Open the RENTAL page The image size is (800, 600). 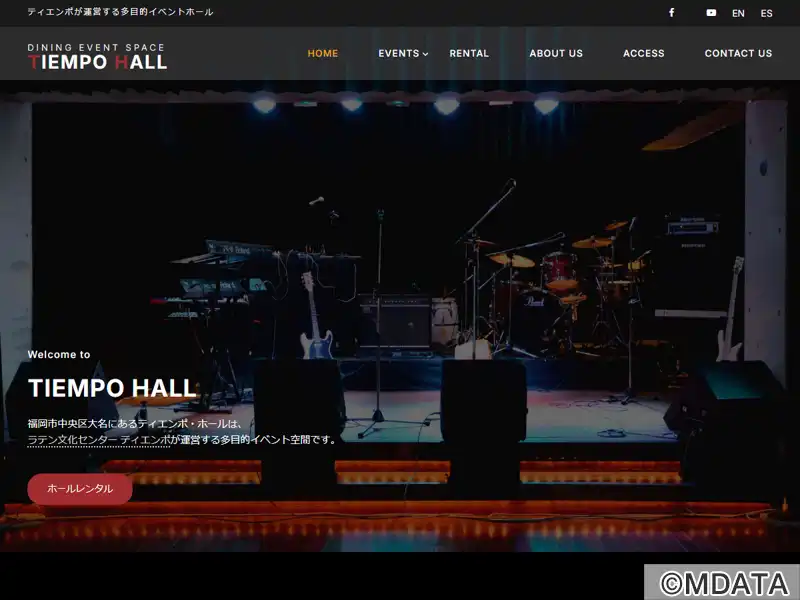tap(469, 53)
